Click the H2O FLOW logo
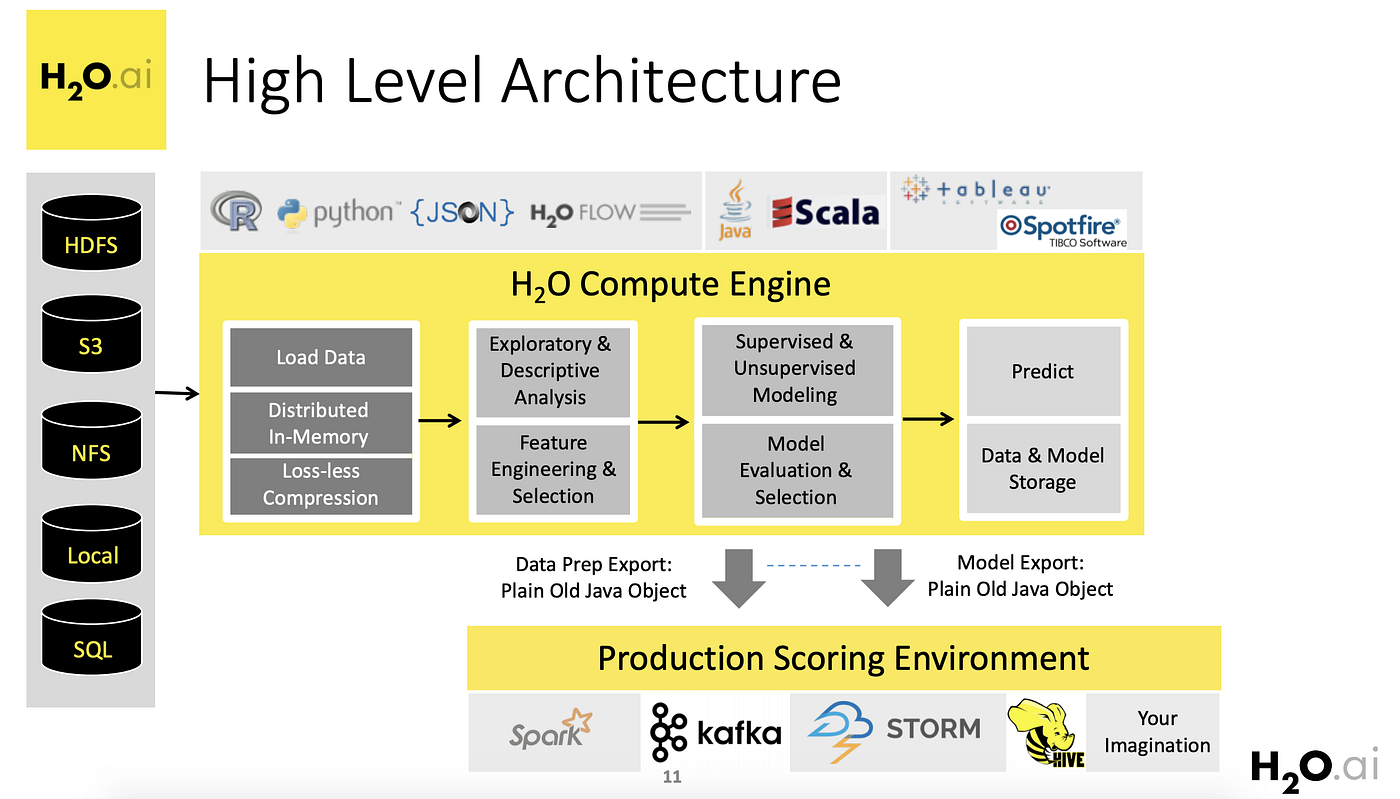 (610, 212)
